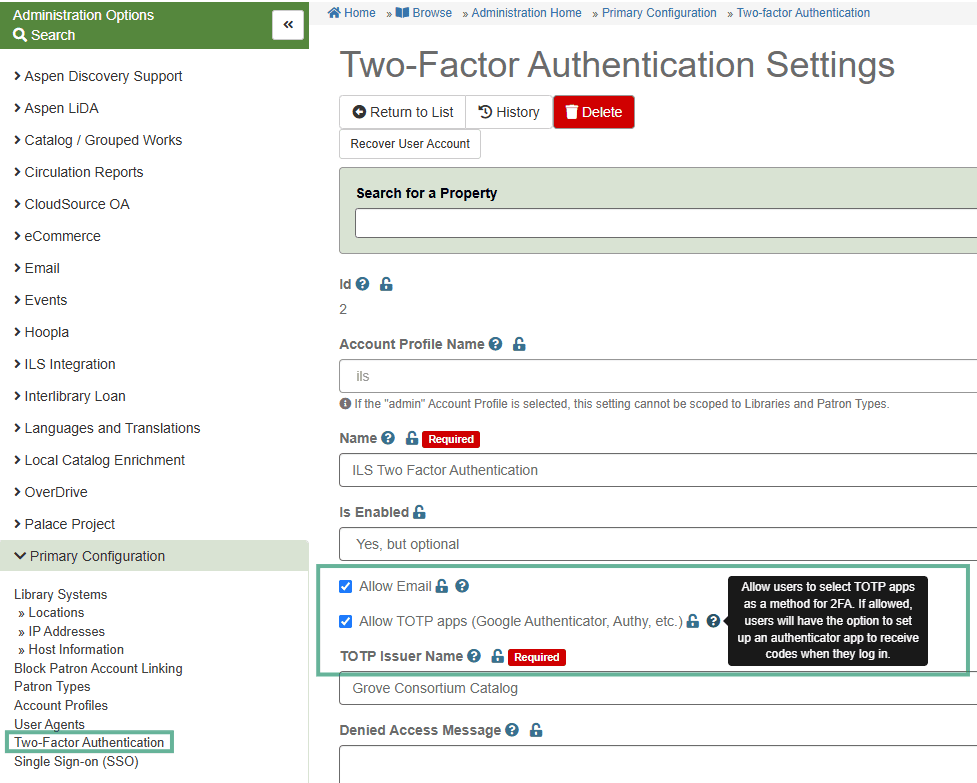The height and width of the screenshot is (783, 977).
Task: Expand CloudSource OA section
Action: tap(72, 204)
